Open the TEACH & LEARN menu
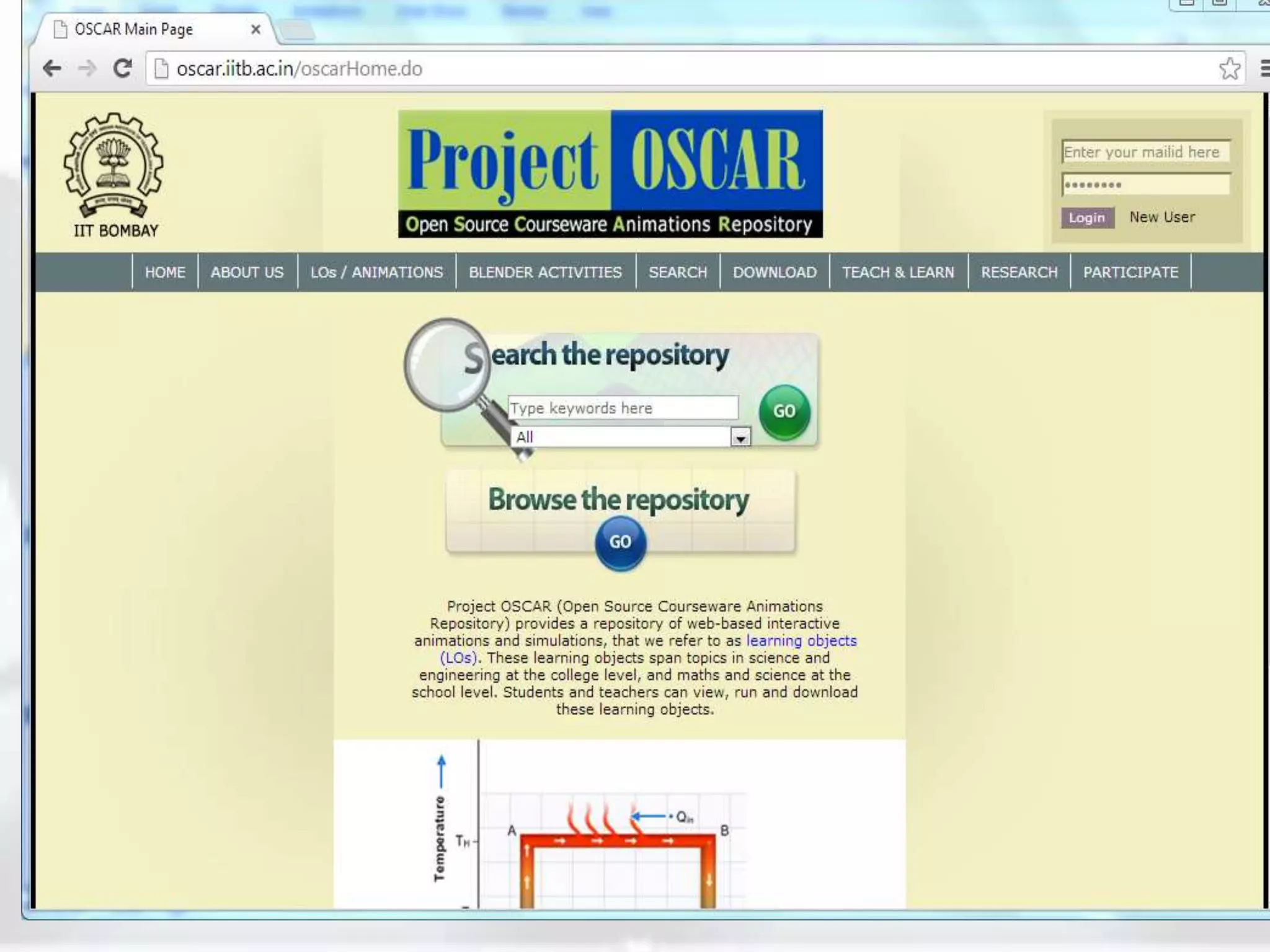This screenshot has height=952, width=1270. (x=898, y=272)
